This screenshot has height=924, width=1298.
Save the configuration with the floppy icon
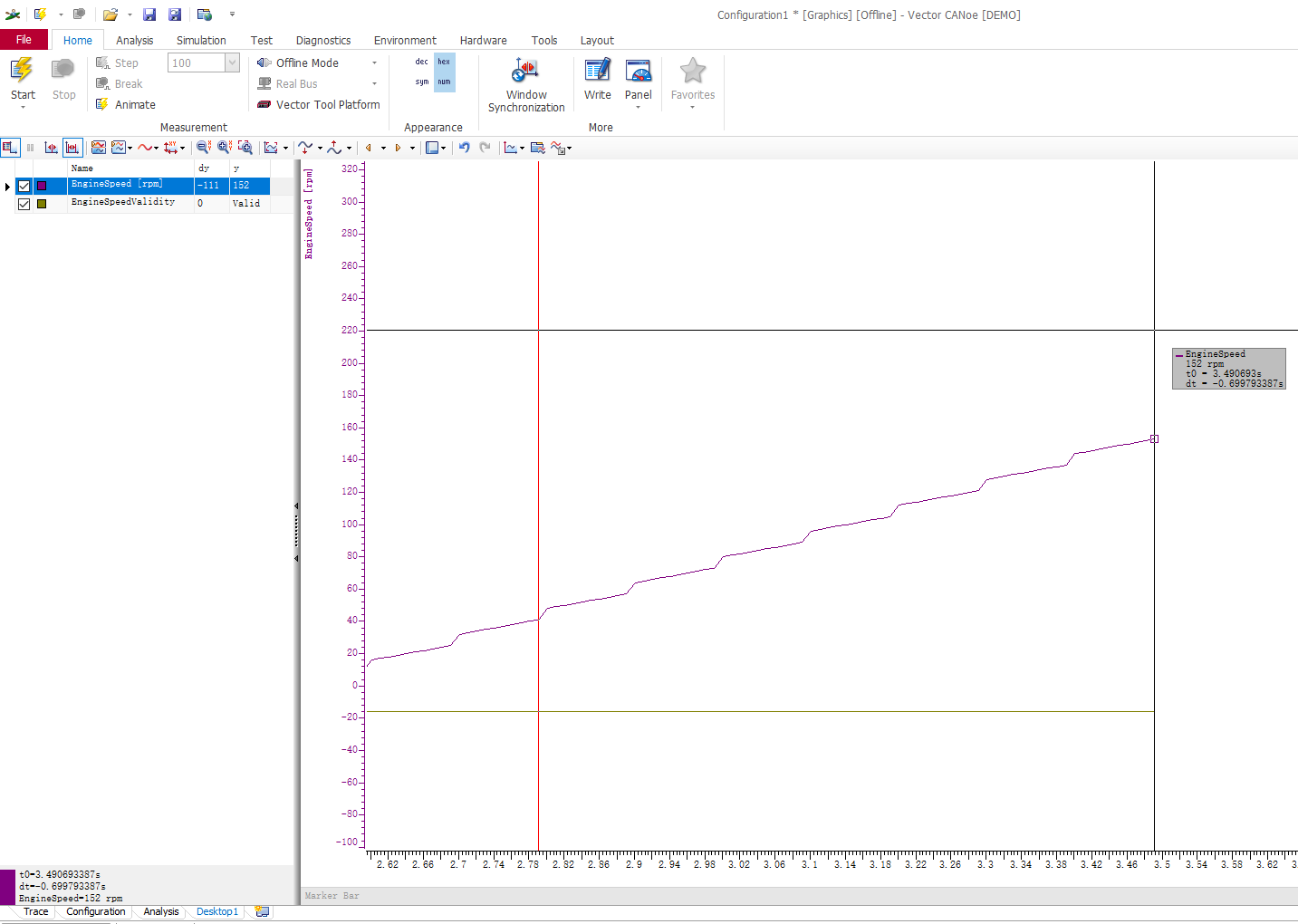click(x=149, y=14)
